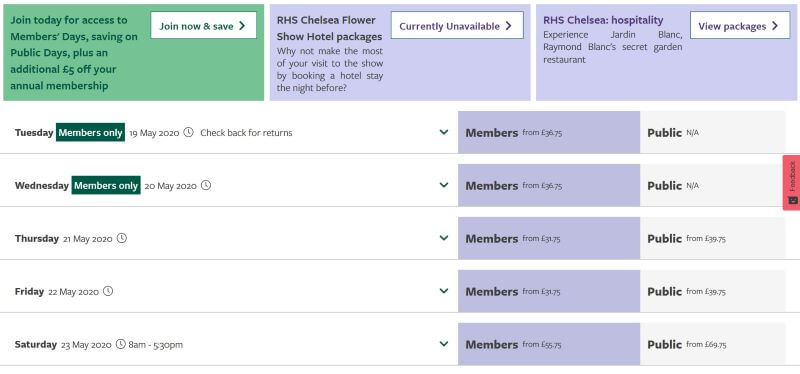The height and width of the screenshot is (374, 800).
Task: Select Tuesday Members from £36.75 price
Action: (x=549, y=132)
